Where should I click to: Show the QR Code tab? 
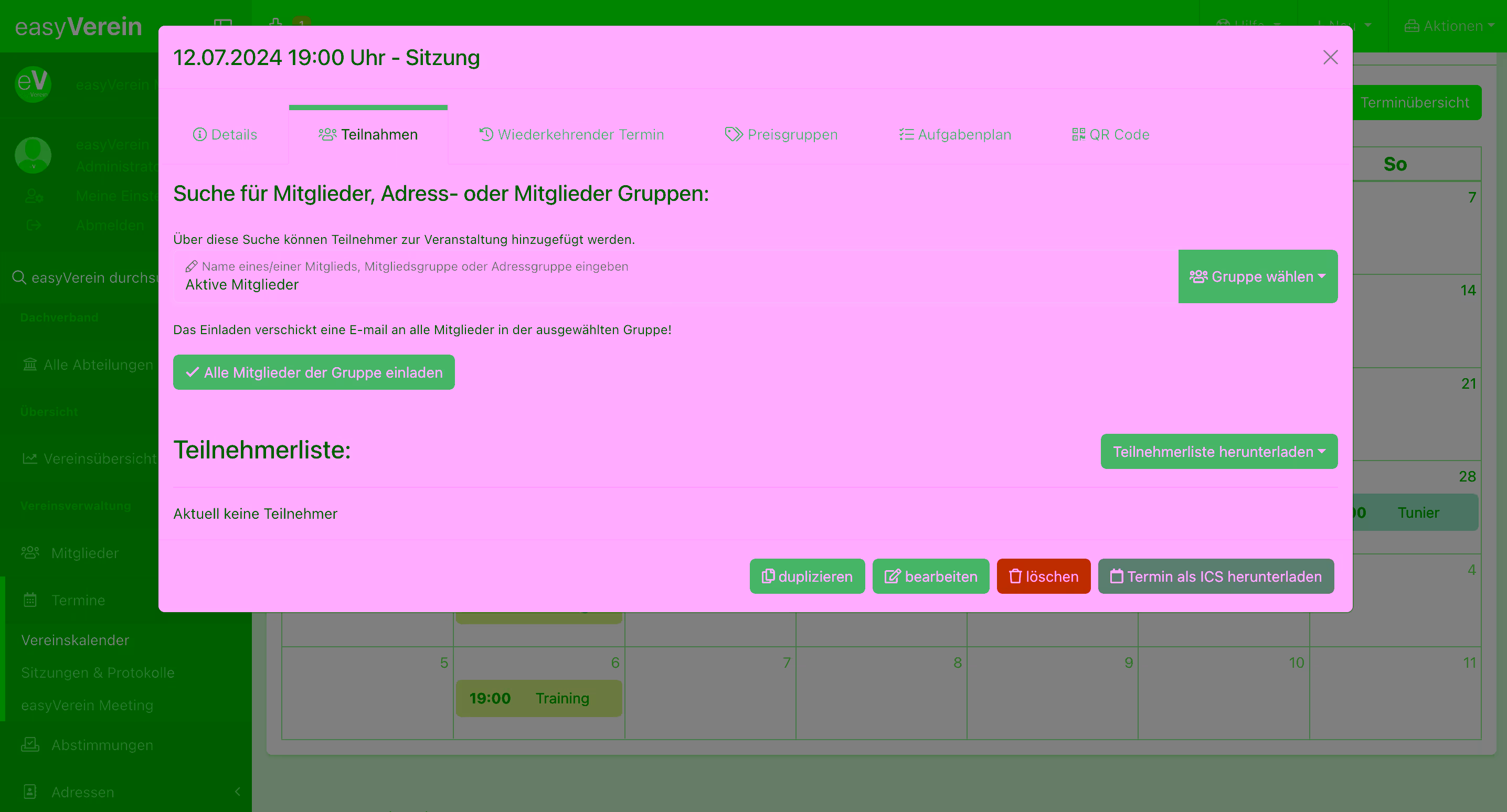[x=1110, y=135]
